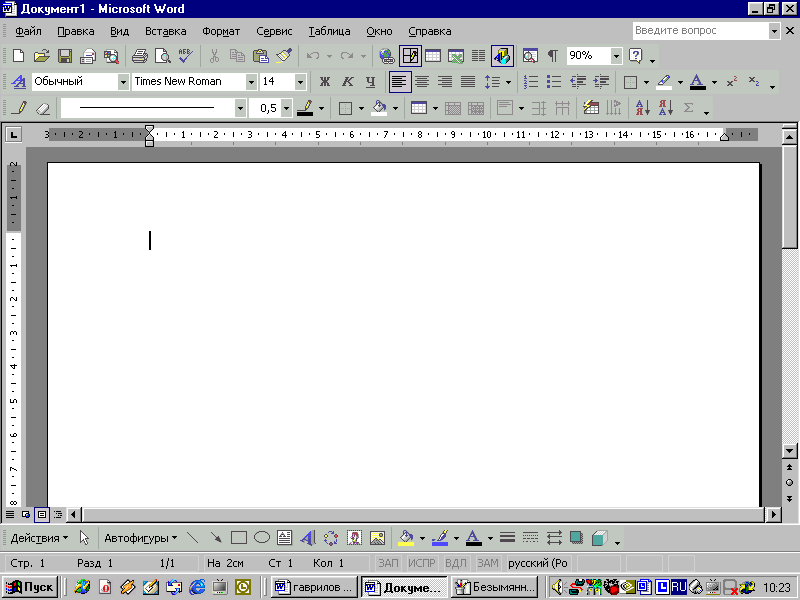Select the Oval drawing tool
The image size is (800, 600).
pyautogui.click(x=262, y=538)
